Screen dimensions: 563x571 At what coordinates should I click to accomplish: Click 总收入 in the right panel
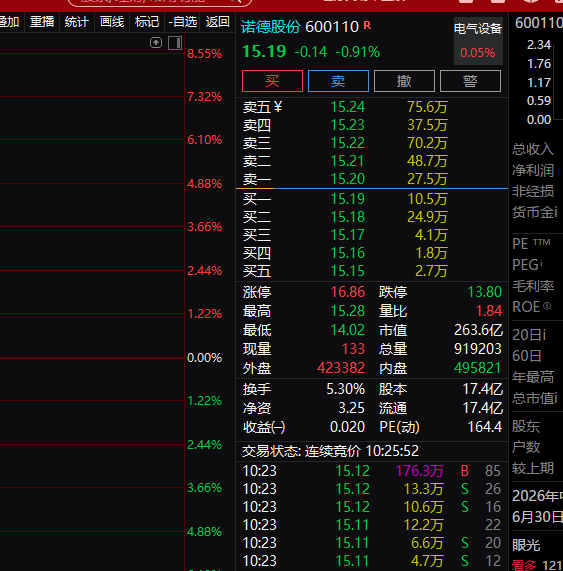pyautogui.click(x=533, y=149)
